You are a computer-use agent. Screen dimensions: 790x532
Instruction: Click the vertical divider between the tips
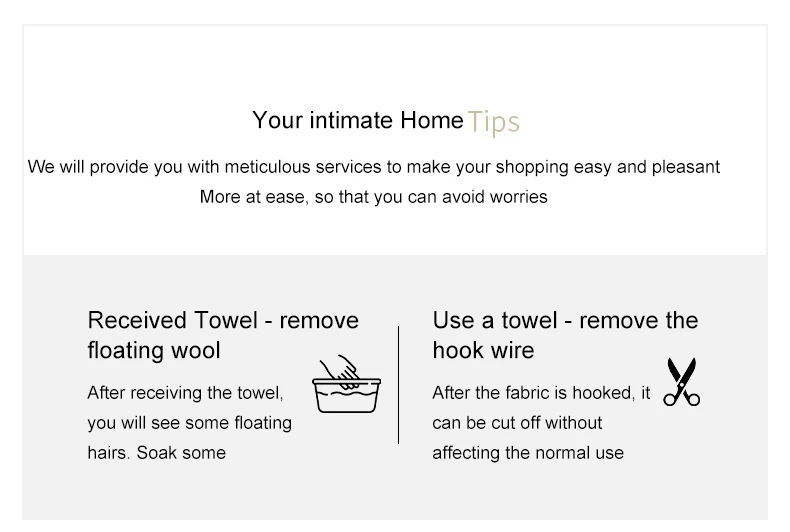pyautogui.click(x=398, y=385)
